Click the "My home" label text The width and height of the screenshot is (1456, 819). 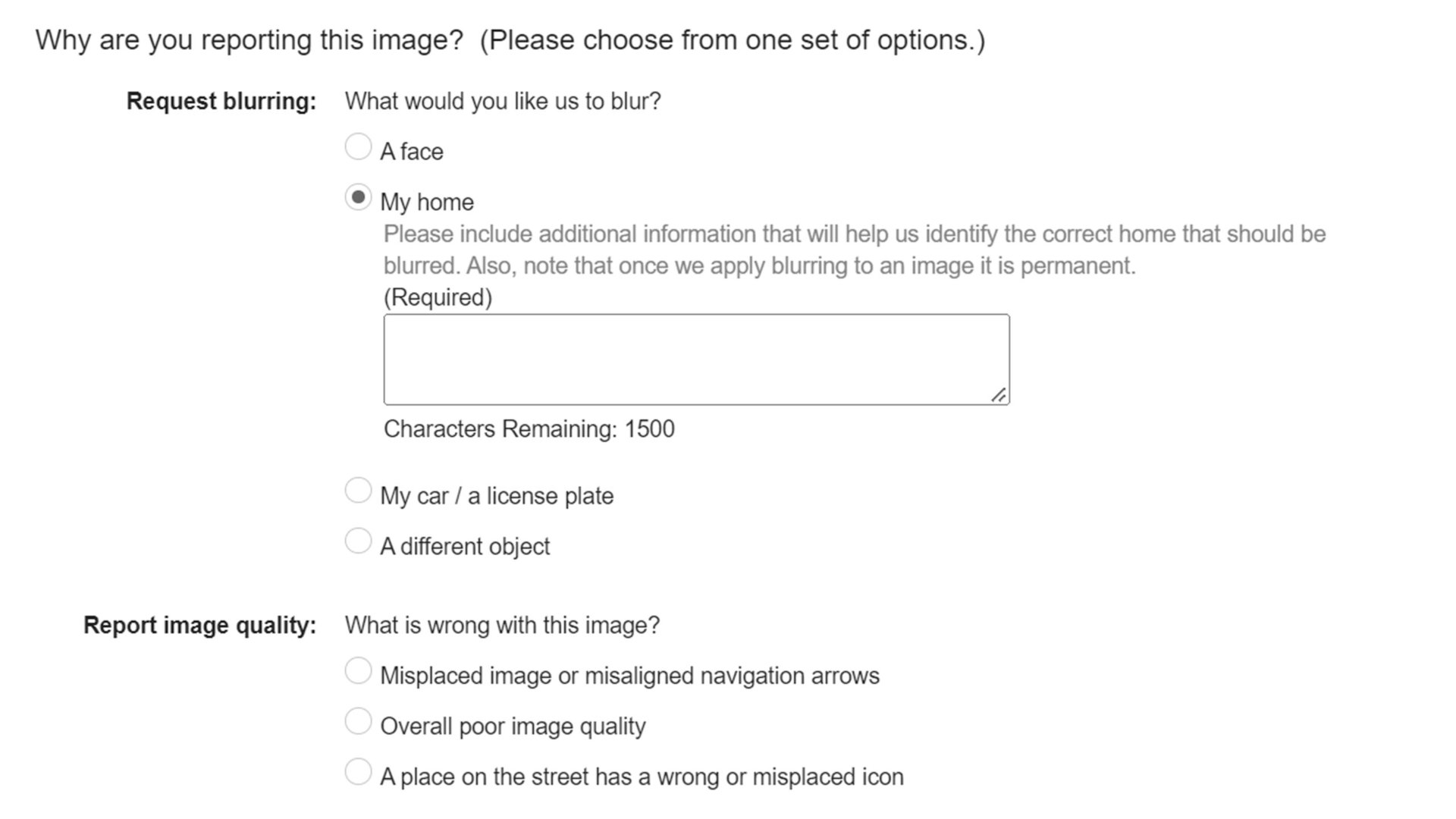coord(426,202)
